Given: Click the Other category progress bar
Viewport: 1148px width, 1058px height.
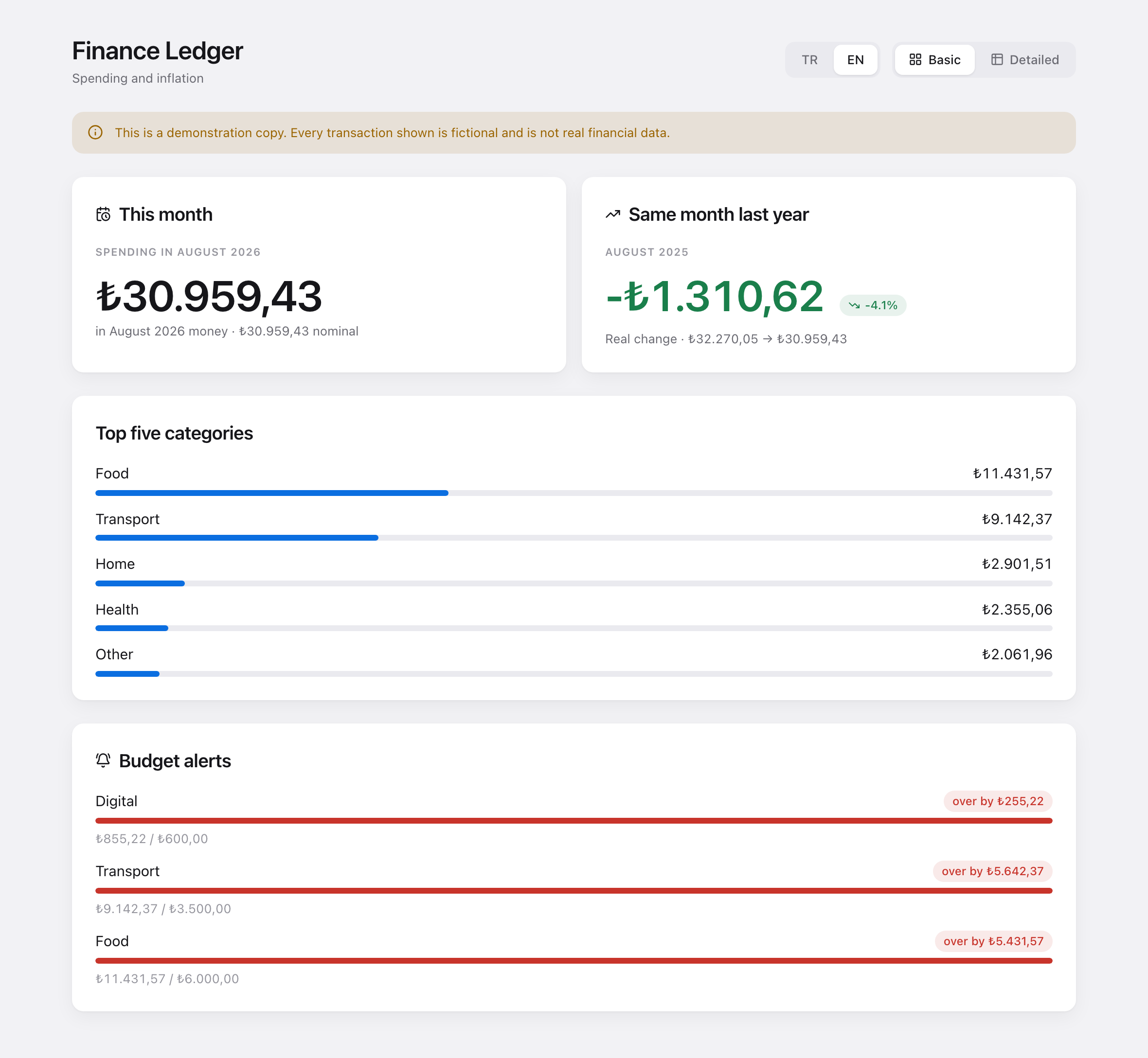Looking at the screenshot, I should coord(574,674).
